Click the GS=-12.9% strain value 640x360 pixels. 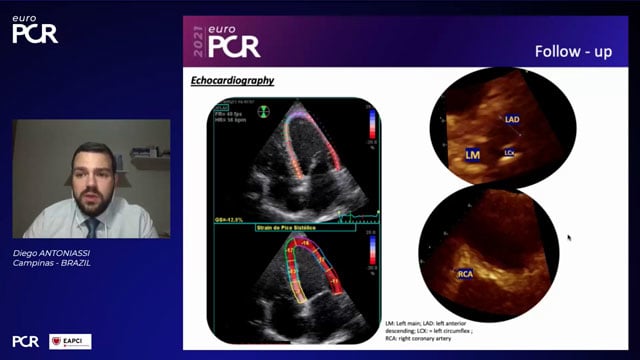point(229,220)
